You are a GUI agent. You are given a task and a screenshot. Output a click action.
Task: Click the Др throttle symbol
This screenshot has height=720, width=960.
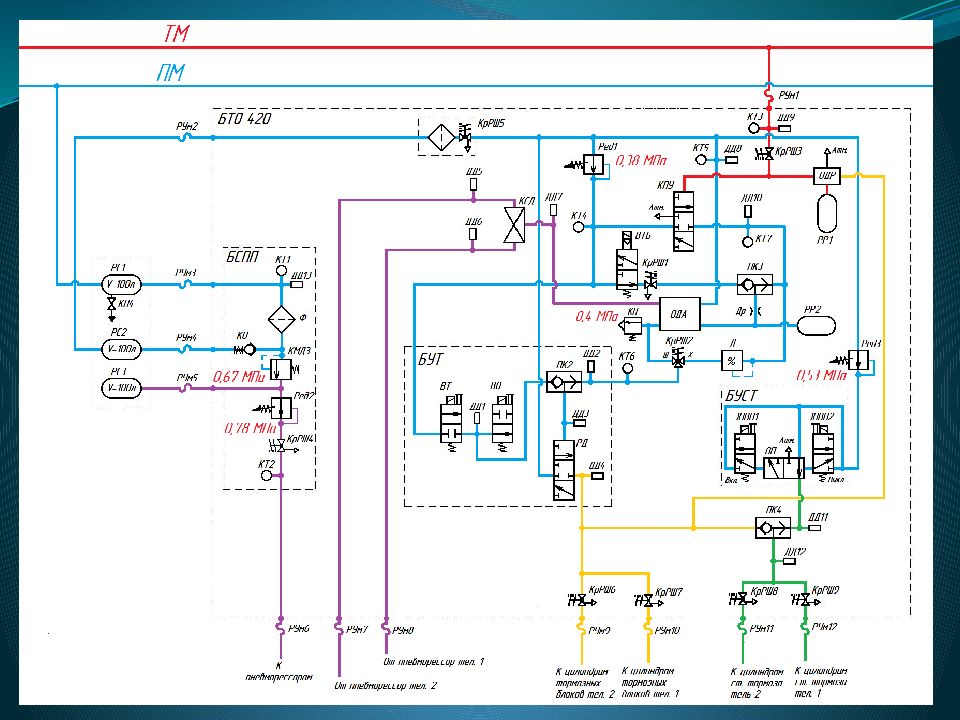756,311
